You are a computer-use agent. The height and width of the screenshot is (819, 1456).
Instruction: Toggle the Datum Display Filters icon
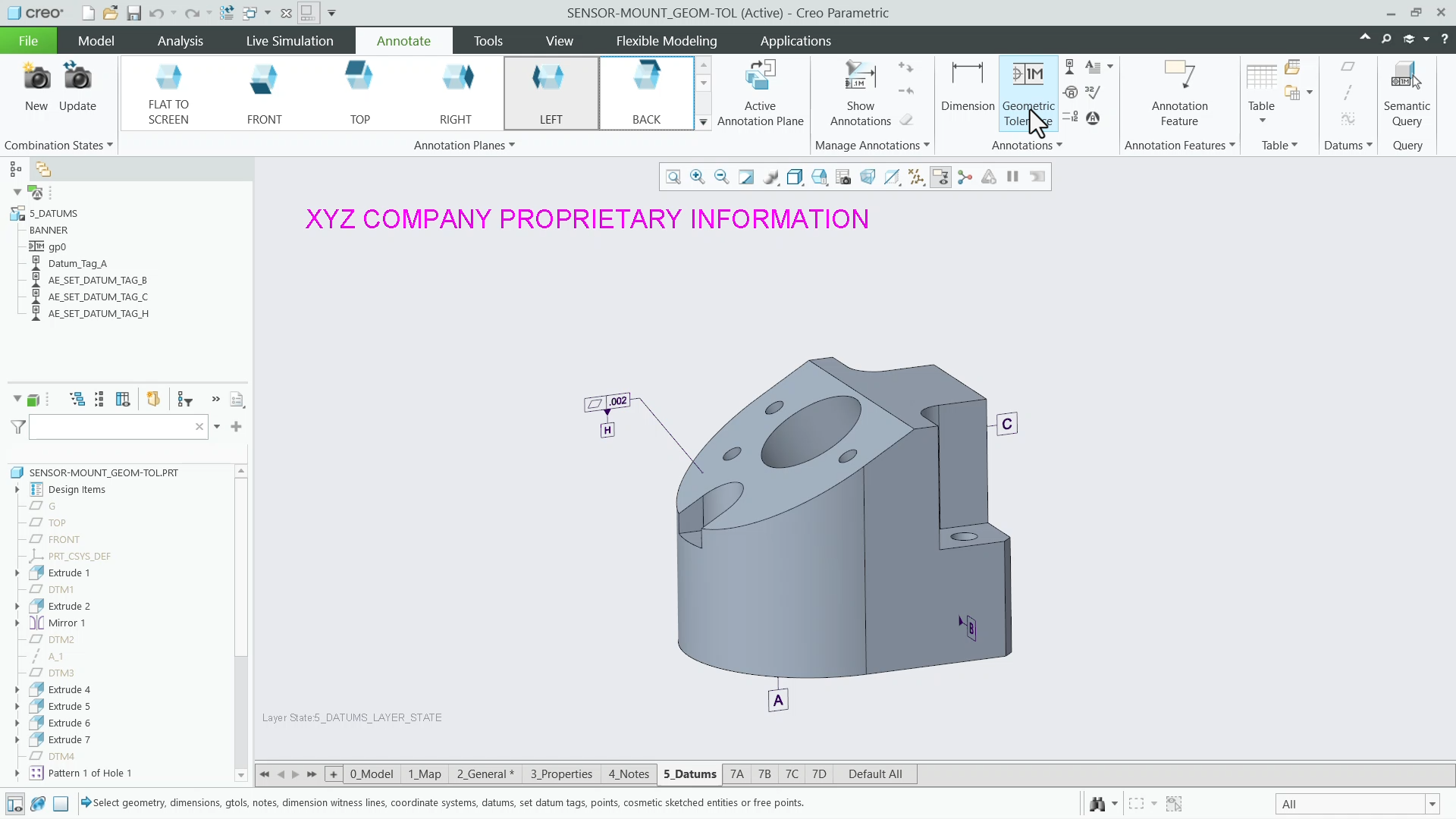tap(916, 177)
